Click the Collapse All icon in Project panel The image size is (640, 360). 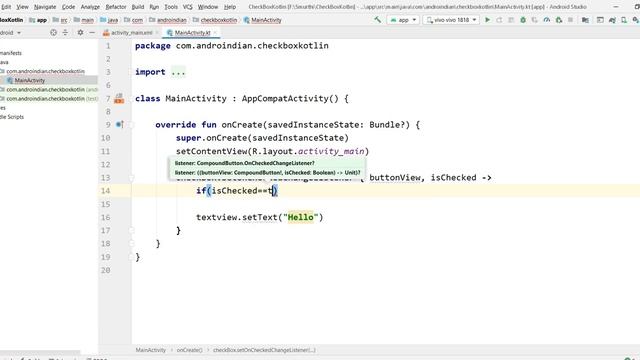pyautogui.click(x=65, y=32)
